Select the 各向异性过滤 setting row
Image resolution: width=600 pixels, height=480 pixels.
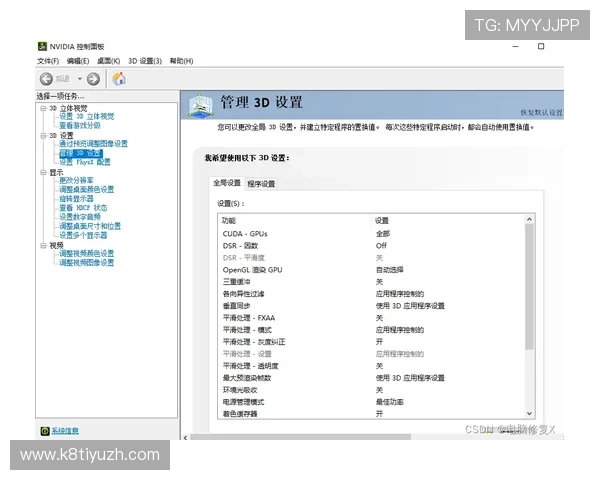point(371,294)
